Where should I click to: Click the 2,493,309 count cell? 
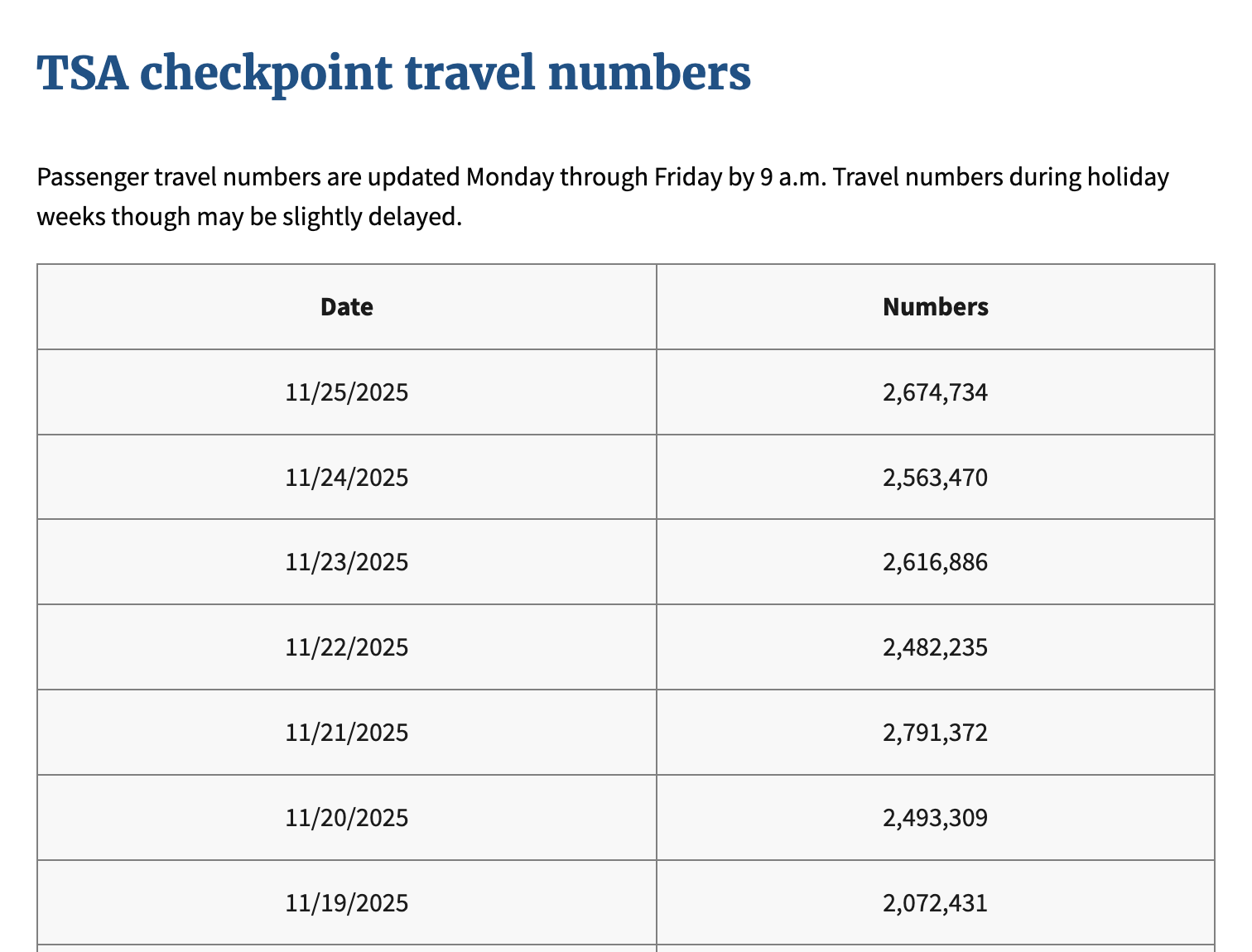pos(935,818)
